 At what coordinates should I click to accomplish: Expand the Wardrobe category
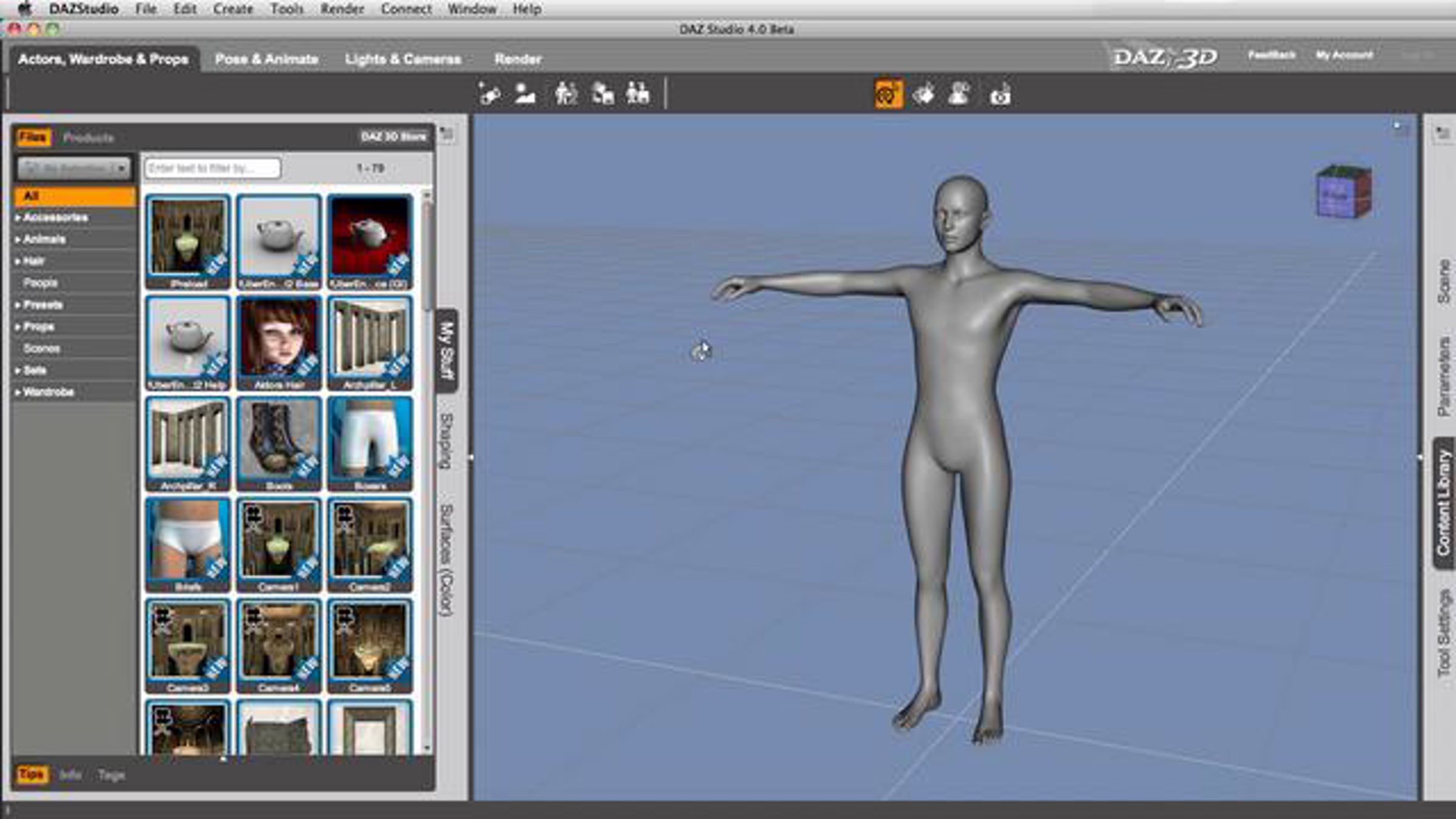click(48, 392)
